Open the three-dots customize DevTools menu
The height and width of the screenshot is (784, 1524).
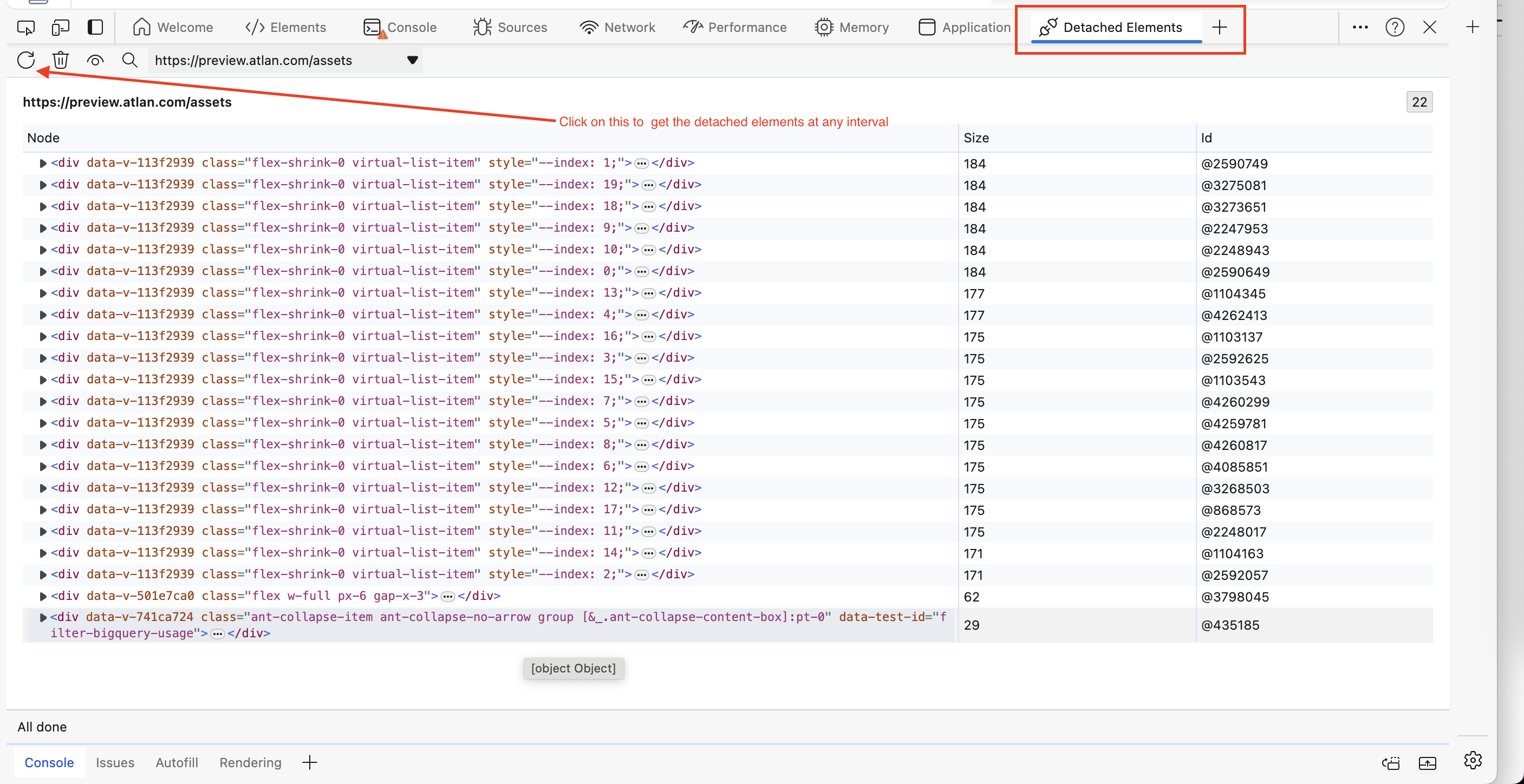(x=1360, y=27)
